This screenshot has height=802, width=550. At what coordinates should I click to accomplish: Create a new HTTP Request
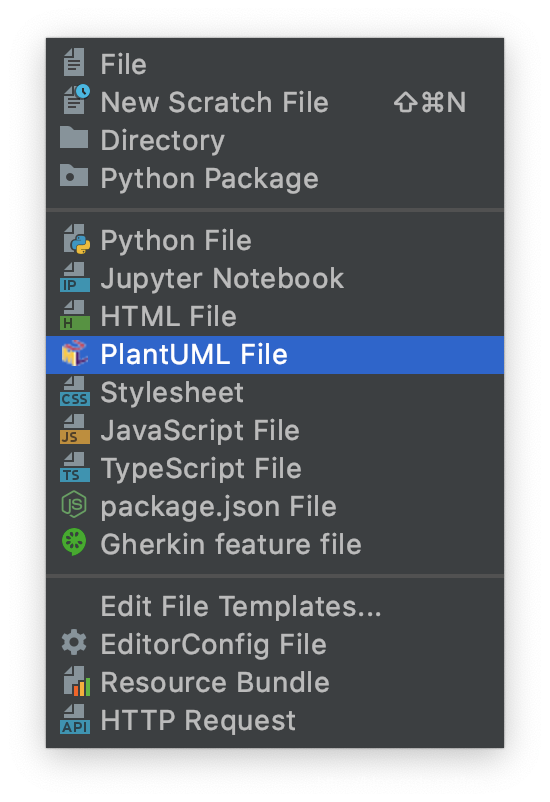(x=275, y=720)
